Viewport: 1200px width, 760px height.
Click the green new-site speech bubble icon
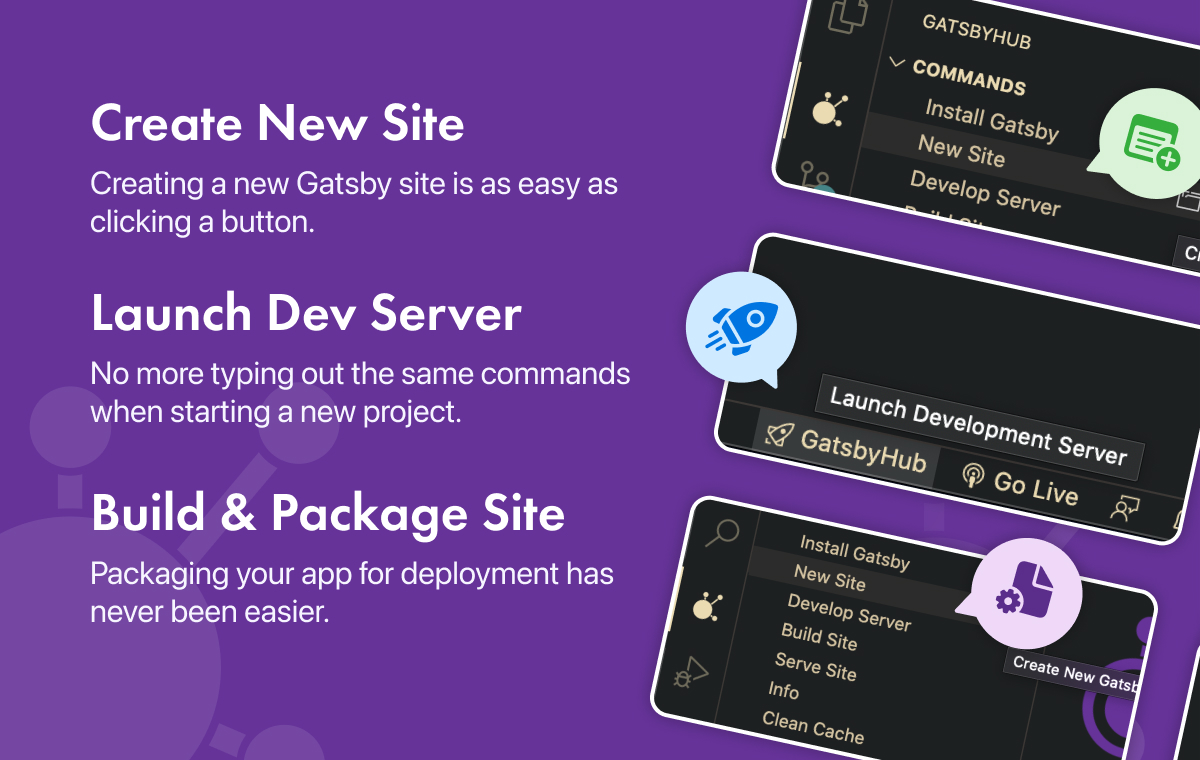(1150, 144)
